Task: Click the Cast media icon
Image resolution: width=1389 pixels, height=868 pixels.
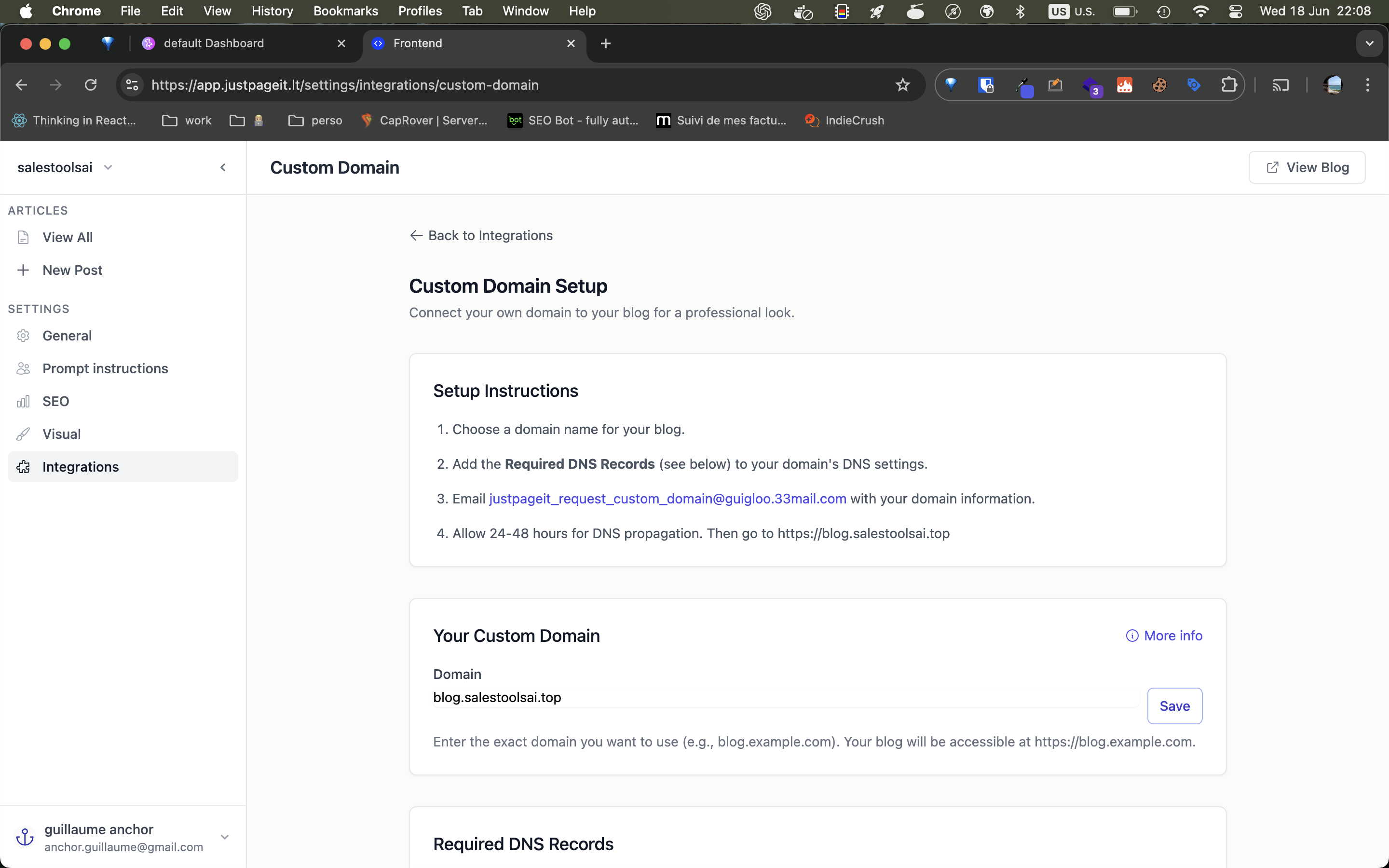Action: click(x=1280, y=85)
